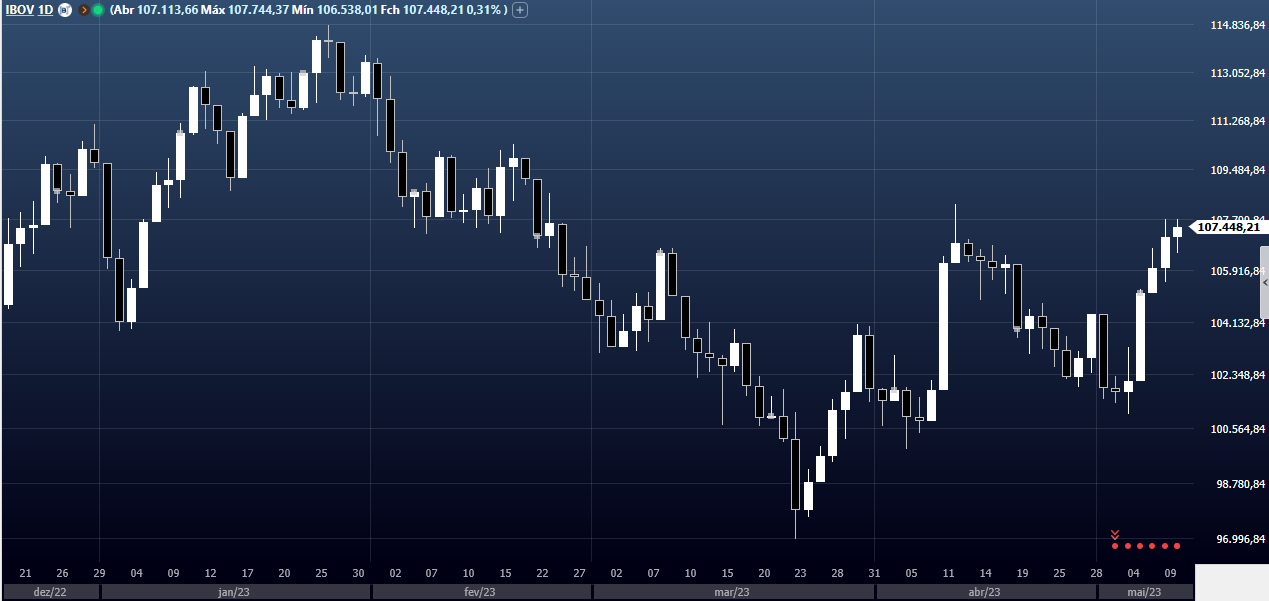Click the 114.836,84 price axis label
This screenshot has width=1269, height=601.
click(x=1231, y=25)
